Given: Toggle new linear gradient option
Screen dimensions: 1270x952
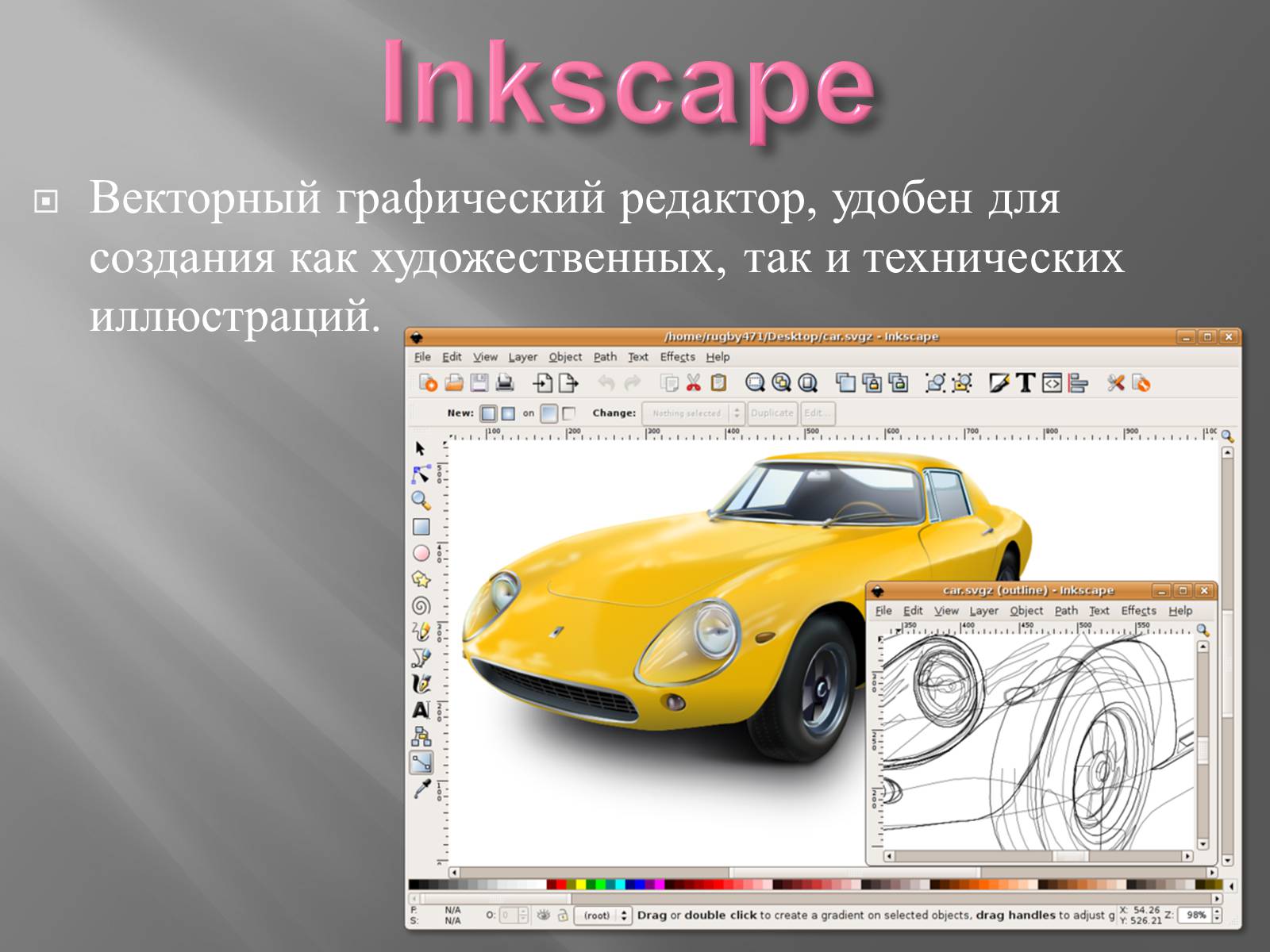Looking at the screenshot, I should point(489,413).
